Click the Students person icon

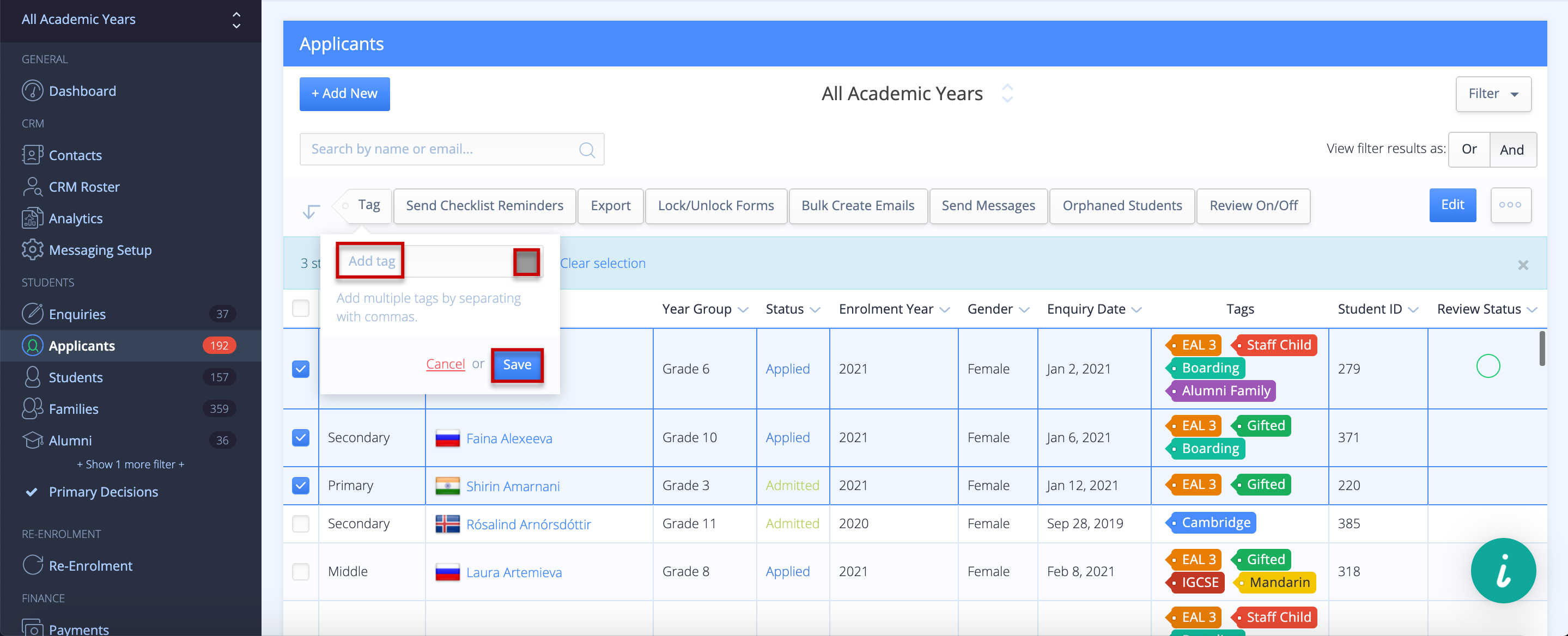click(x=32, y=377)
